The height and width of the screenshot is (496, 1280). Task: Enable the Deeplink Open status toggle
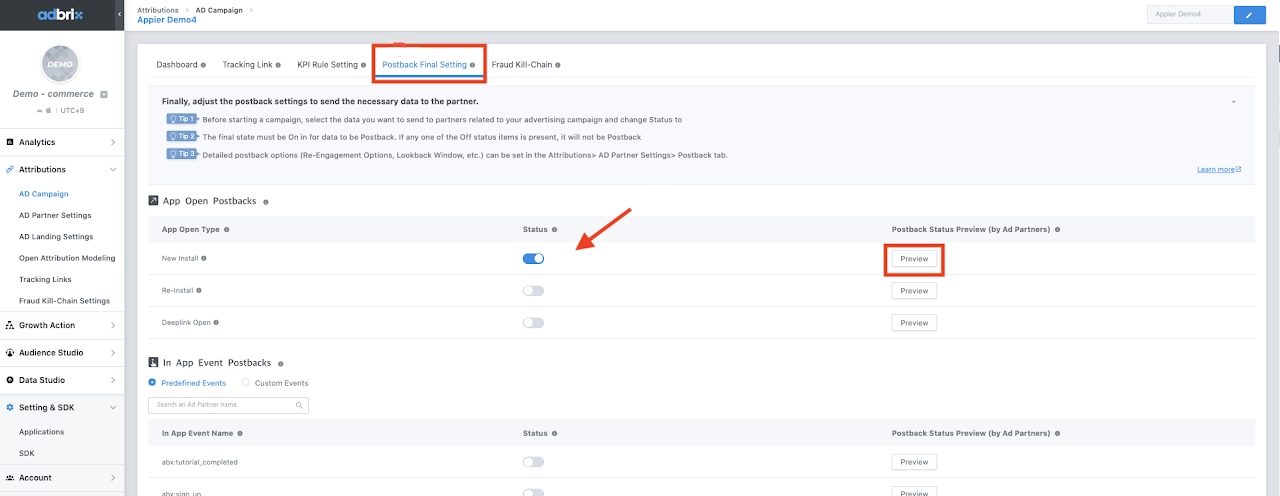pyautogui.click(x=533, y=323)
